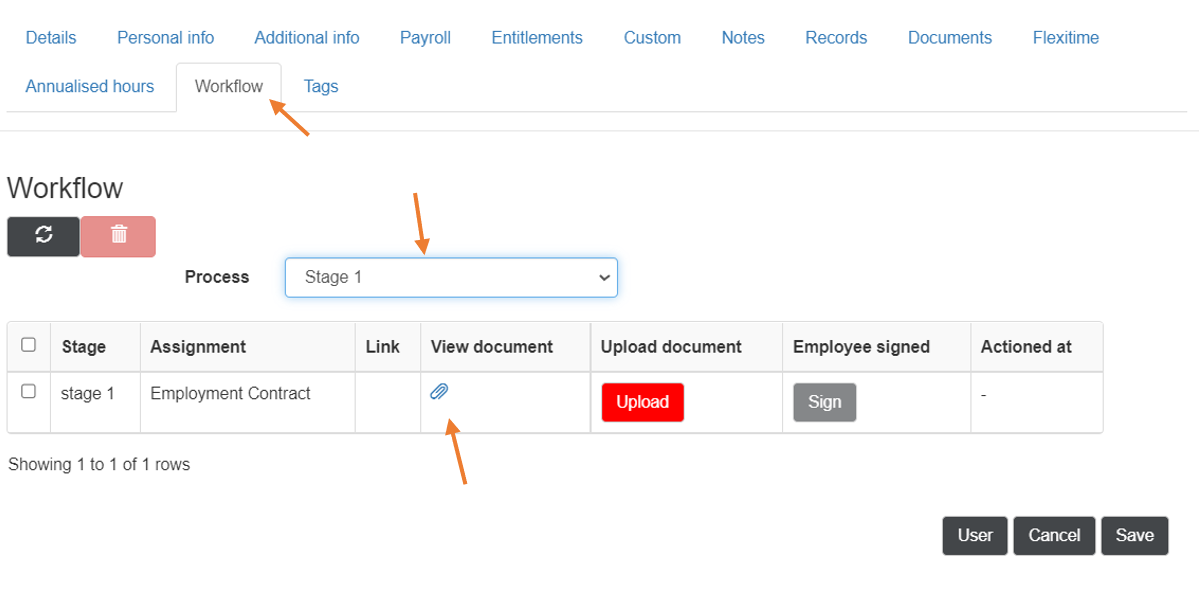
Task: Select the Tags tab
Action: [320, 86]
